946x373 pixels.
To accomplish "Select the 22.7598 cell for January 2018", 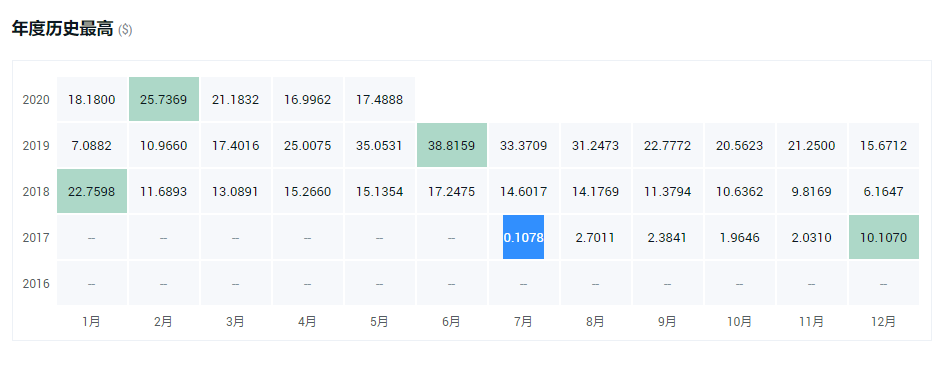I will 92,191.
